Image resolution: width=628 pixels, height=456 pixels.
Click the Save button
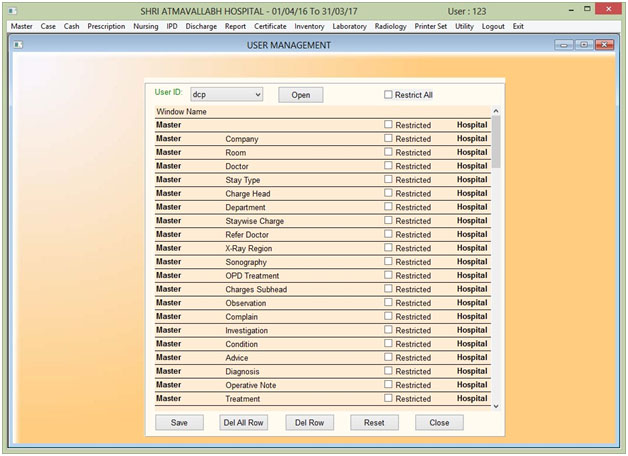[x=179, y=423]
